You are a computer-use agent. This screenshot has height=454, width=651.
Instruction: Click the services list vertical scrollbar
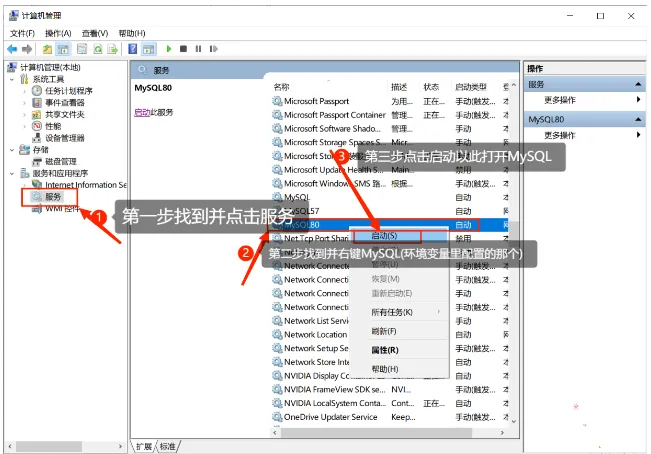point(514,253)
